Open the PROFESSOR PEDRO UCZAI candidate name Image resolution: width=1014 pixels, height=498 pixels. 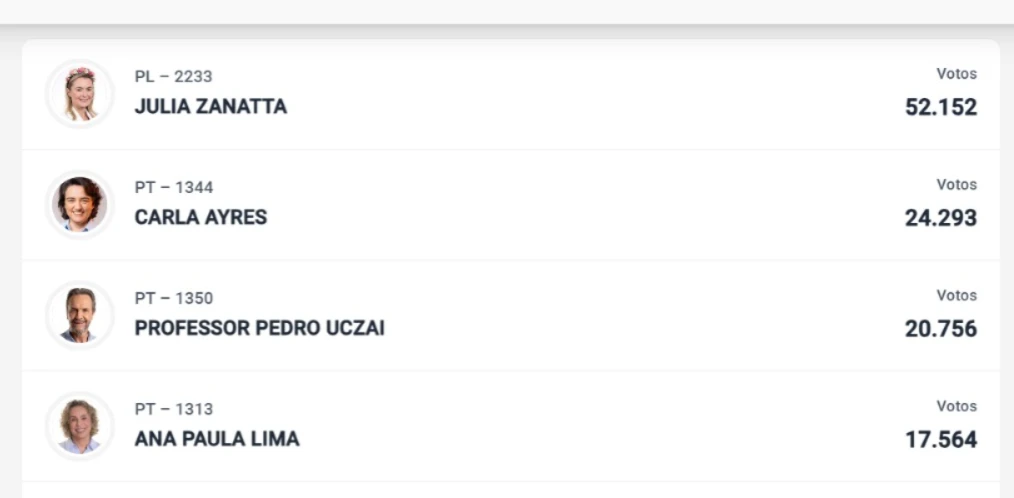[x=259, y=329]
